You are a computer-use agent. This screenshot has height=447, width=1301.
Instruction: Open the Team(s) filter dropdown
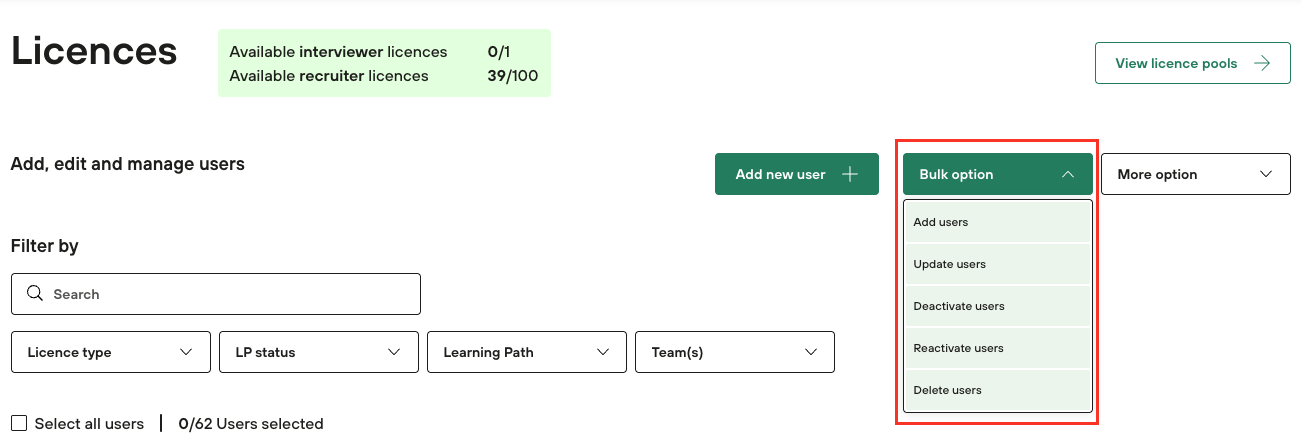(x=735, y=352)
